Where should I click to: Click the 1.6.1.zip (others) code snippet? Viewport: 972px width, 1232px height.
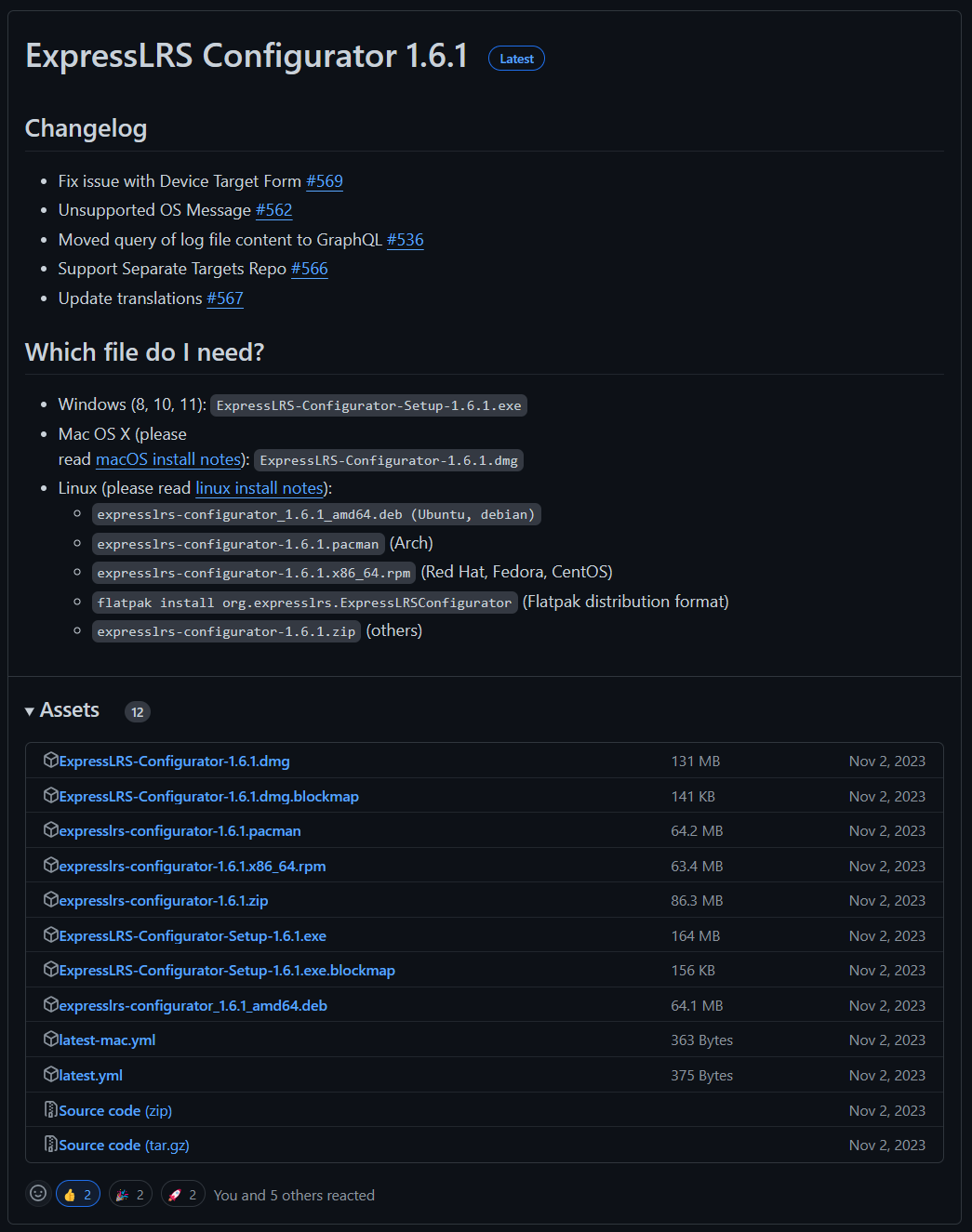tap(226, 631)
